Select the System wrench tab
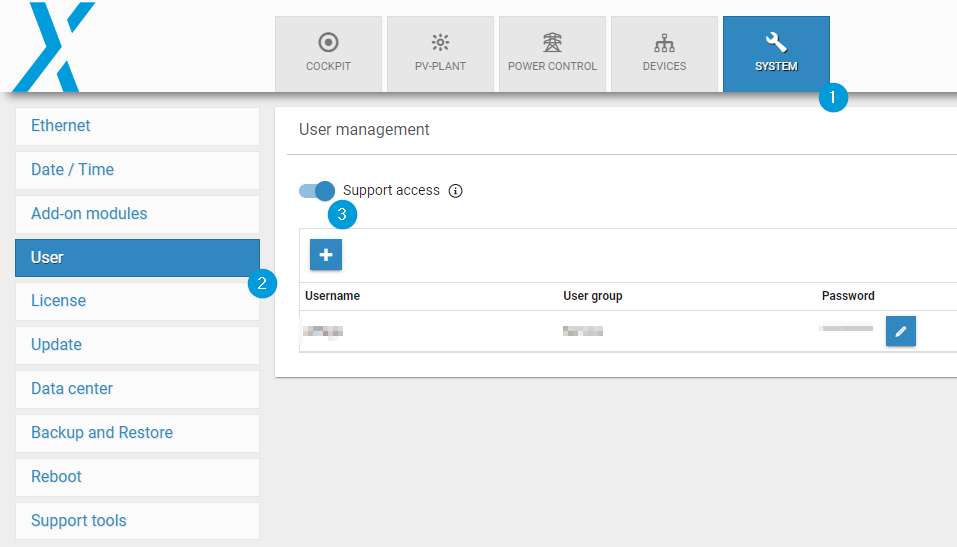 776,54
